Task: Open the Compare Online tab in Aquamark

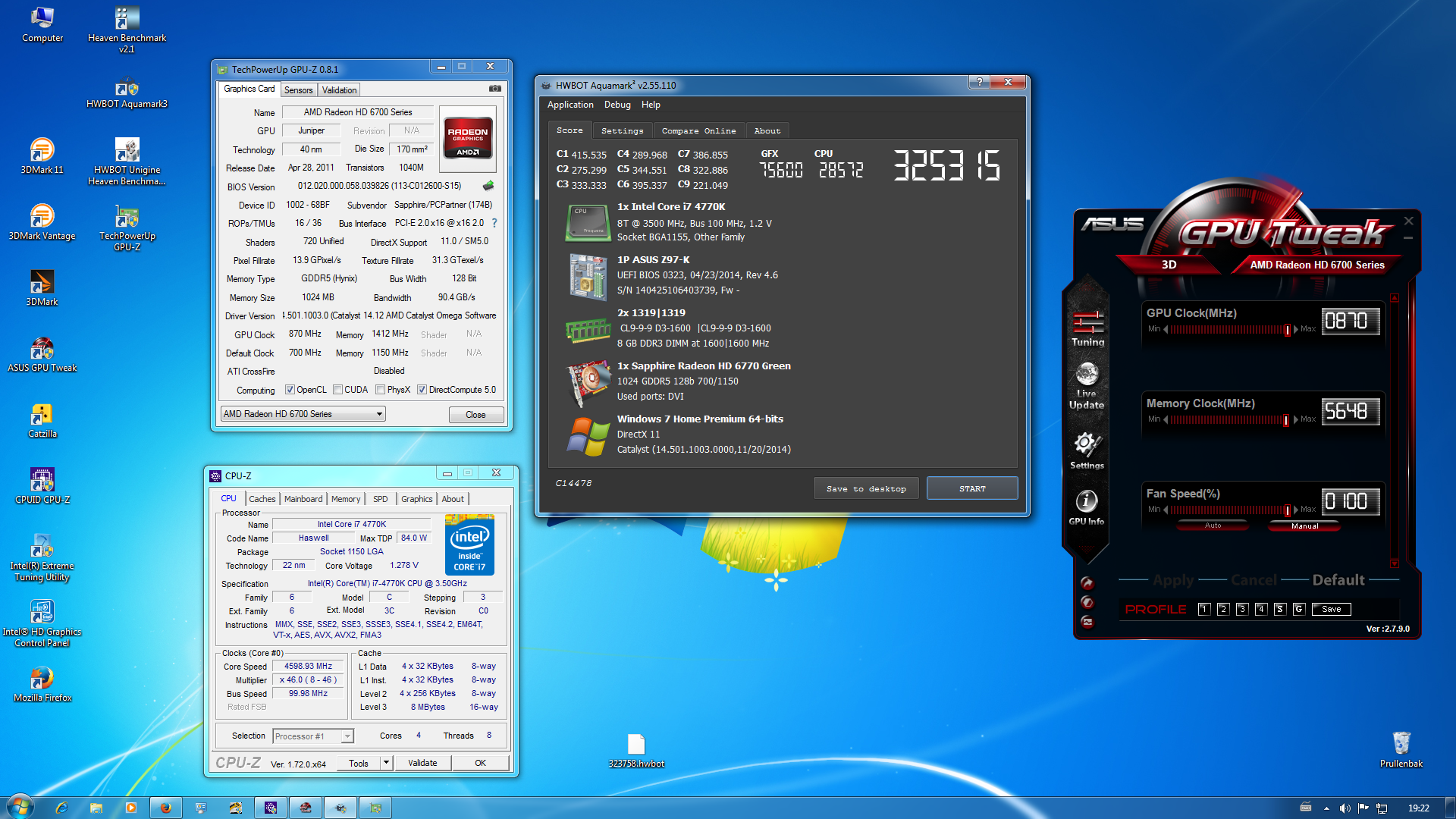Action: (x=698, y=130)
